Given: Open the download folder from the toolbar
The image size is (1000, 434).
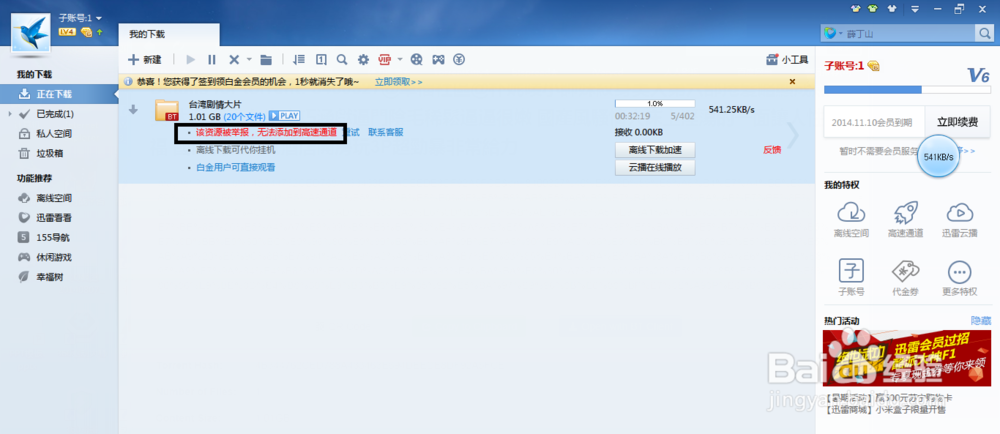Looking at the screenshot, I should coord(266,59).
